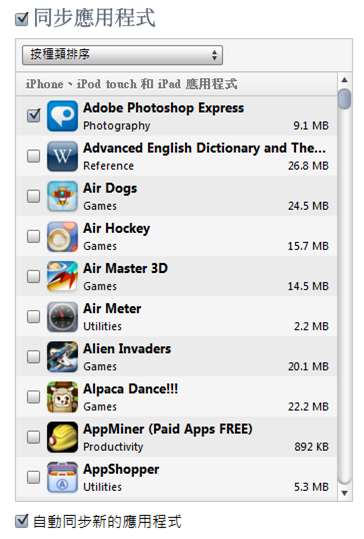Viewport: 364px width, 539px height.
Task: Click the 9.1 MB size value
Action: pos(311,126)
